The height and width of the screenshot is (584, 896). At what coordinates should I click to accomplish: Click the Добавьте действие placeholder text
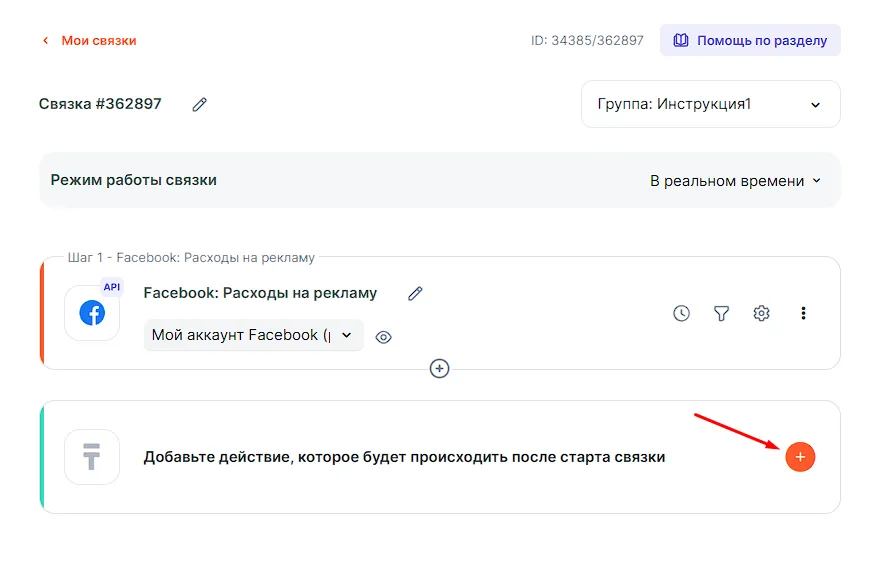[404, 457]
